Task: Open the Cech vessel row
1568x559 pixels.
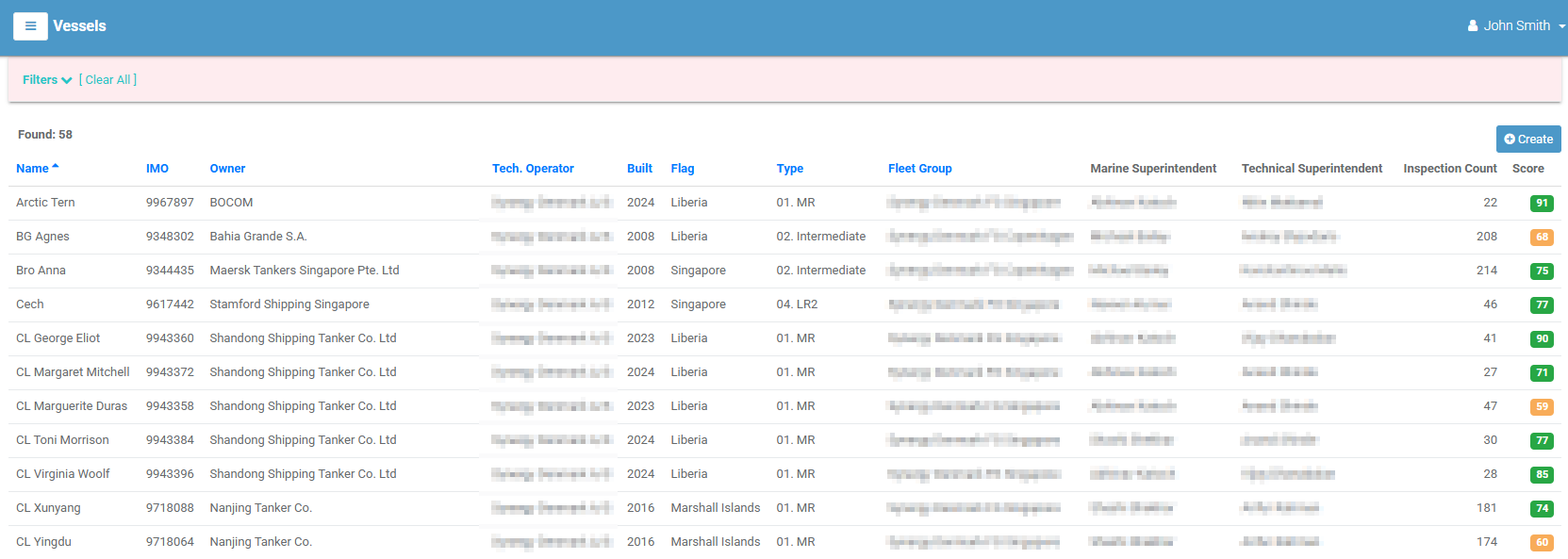Action: coord(784,304)
